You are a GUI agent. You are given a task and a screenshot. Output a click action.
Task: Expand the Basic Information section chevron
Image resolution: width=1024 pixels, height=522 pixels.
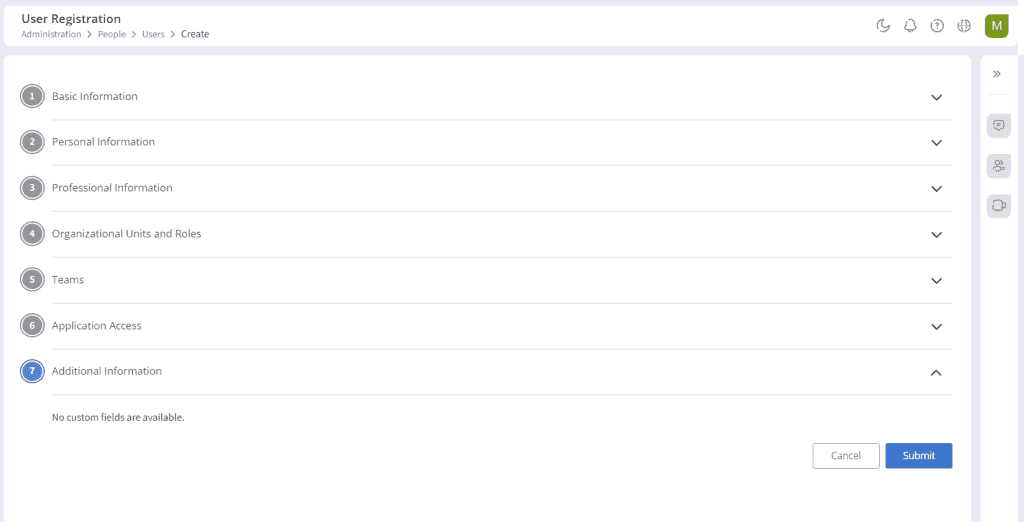click(936, 97)
